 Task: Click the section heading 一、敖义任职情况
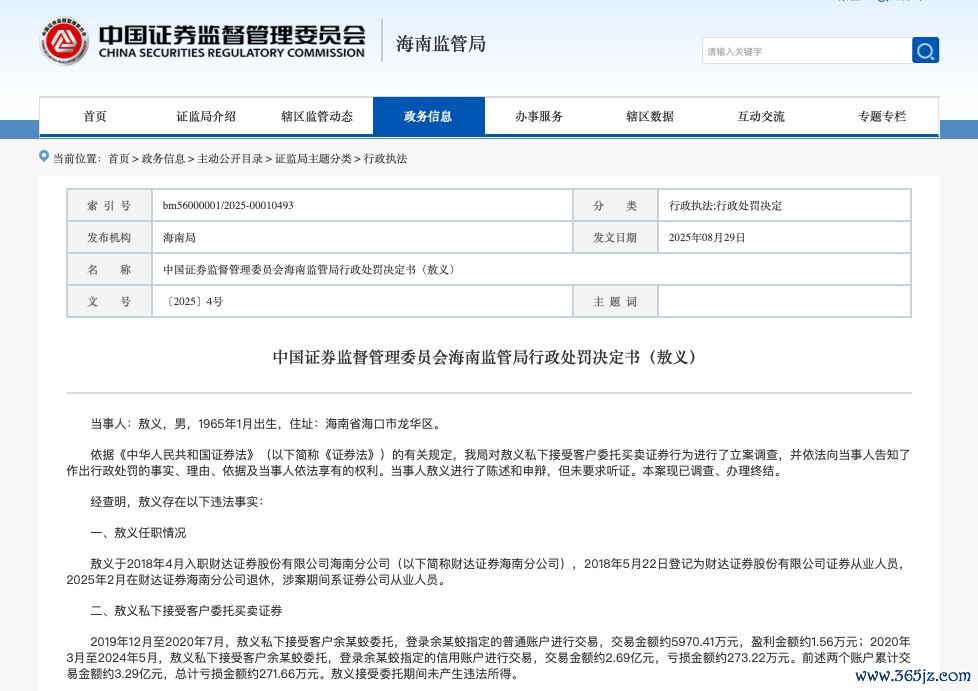click(138, 533)
